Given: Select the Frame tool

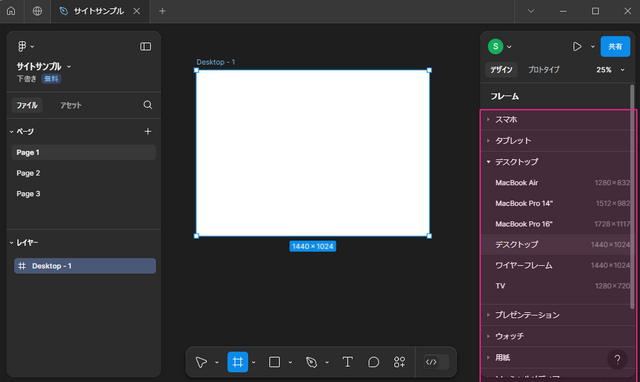Looking at the screenshot, I should pos(238,362).
